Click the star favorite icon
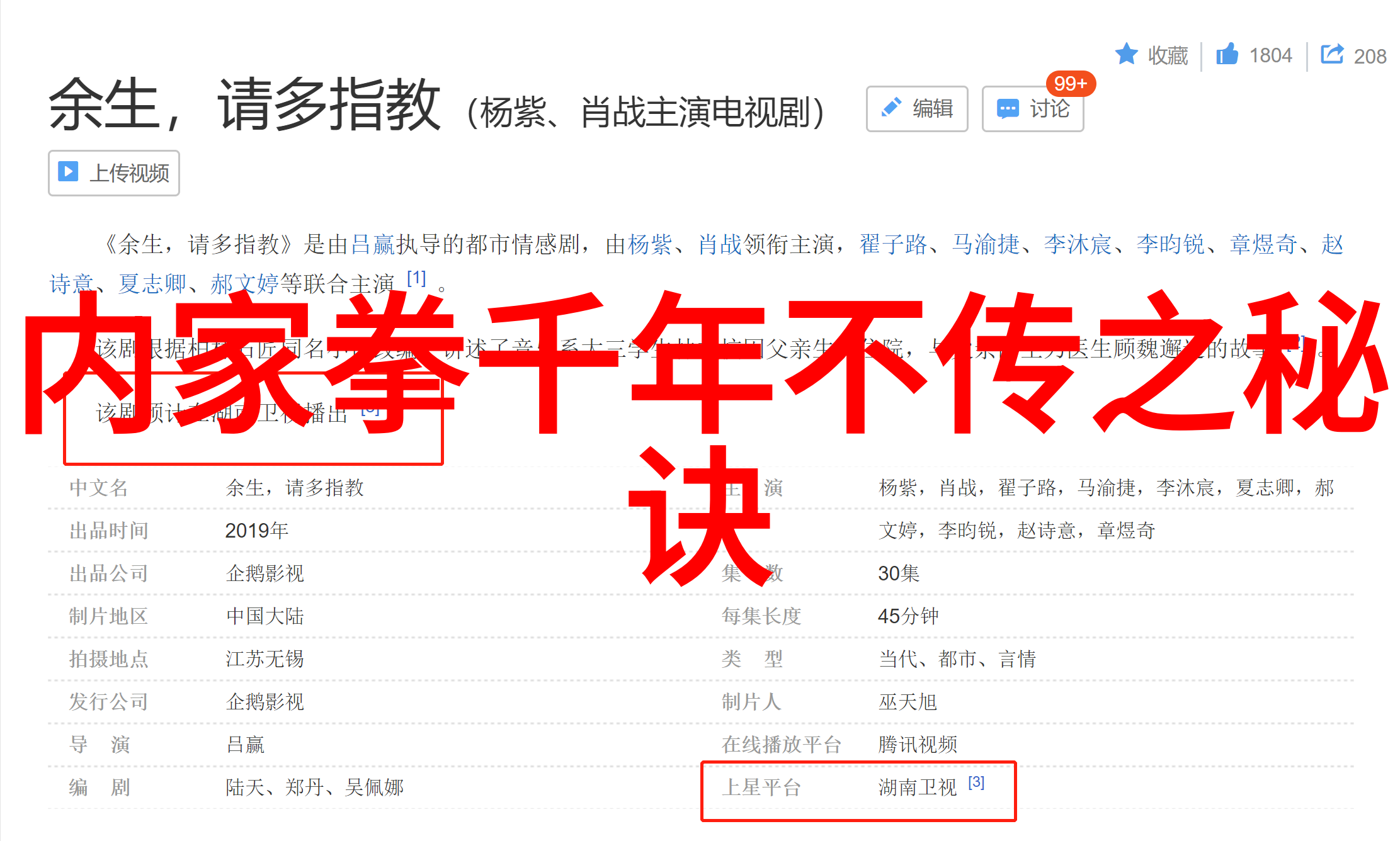The image size is (1400, 841). 1126,54
